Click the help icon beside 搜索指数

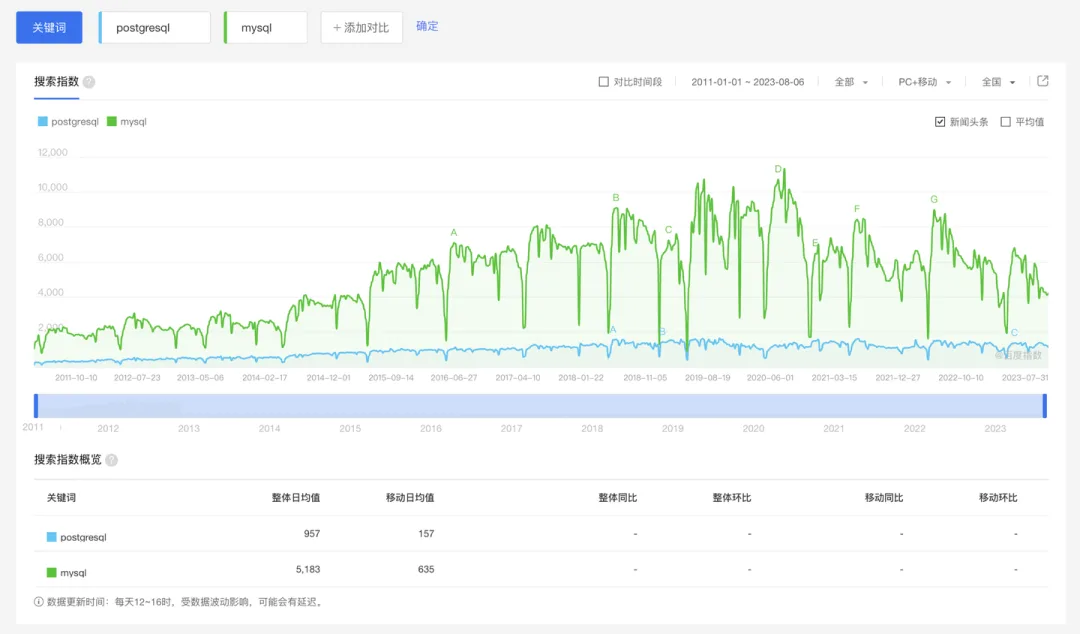tap(89, 82)
